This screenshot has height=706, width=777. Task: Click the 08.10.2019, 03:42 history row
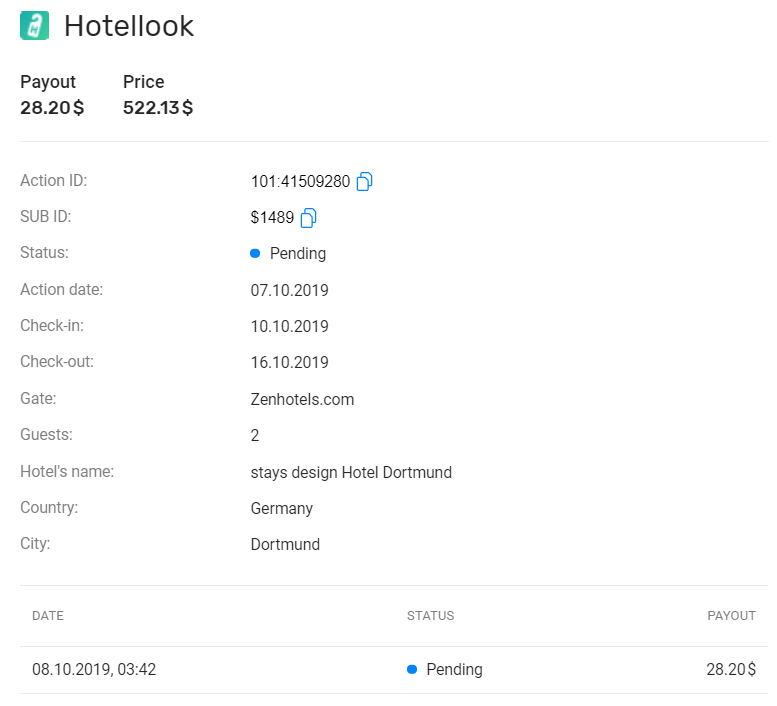click(x=394, y=669)
